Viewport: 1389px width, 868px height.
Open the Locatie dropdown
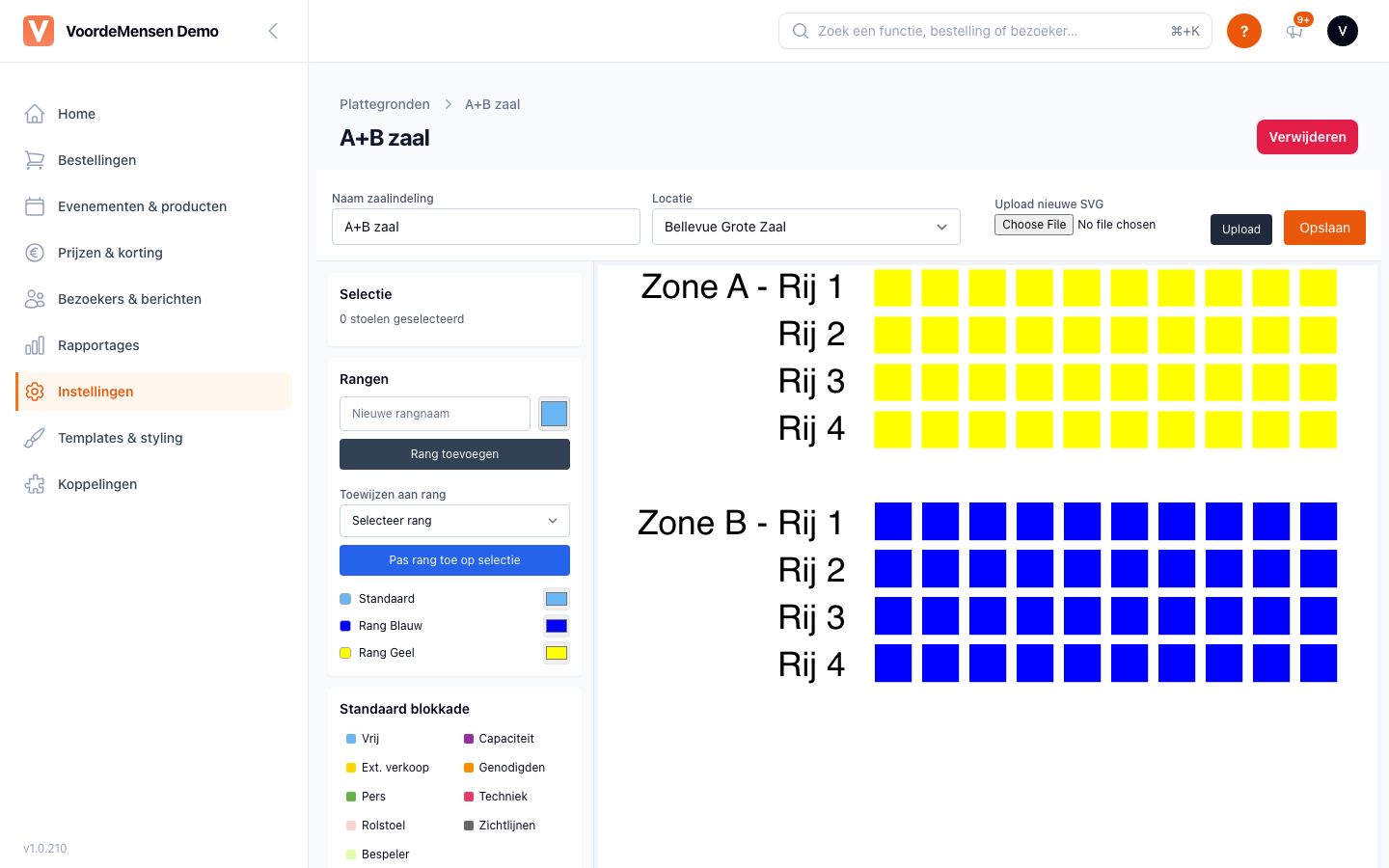point(806,227)
